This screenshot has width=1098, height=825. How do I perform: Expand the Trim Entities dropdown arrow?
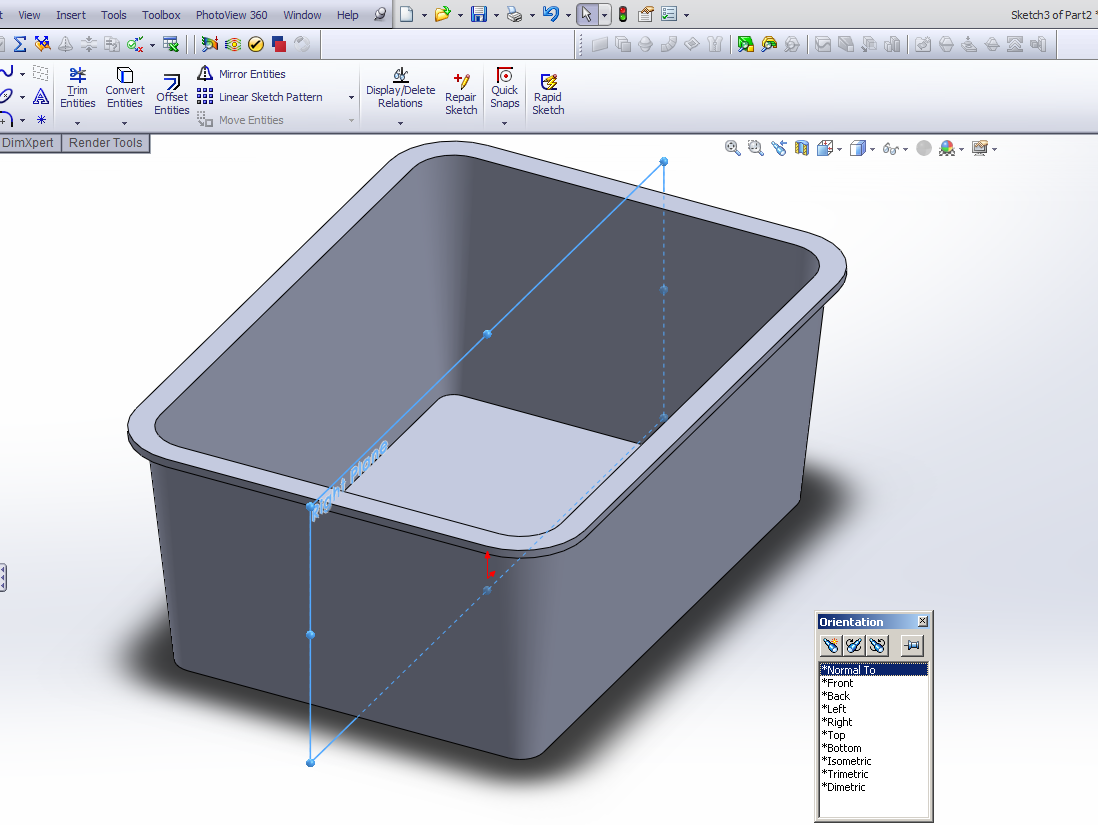(77, 123)
